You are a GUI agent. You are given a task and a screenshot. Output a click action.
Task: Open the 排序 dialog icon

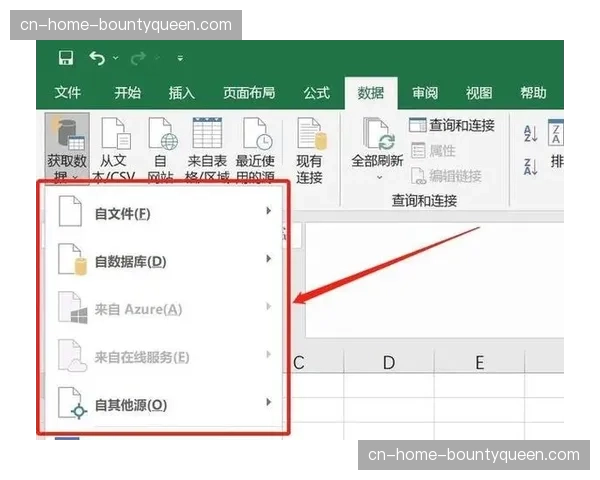click(x=556, y=132)
